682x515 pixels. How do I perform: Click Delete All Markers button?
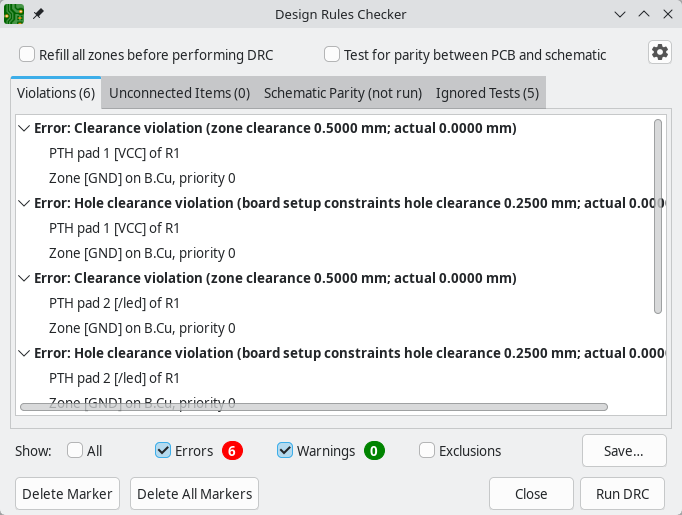coord(194,494)
